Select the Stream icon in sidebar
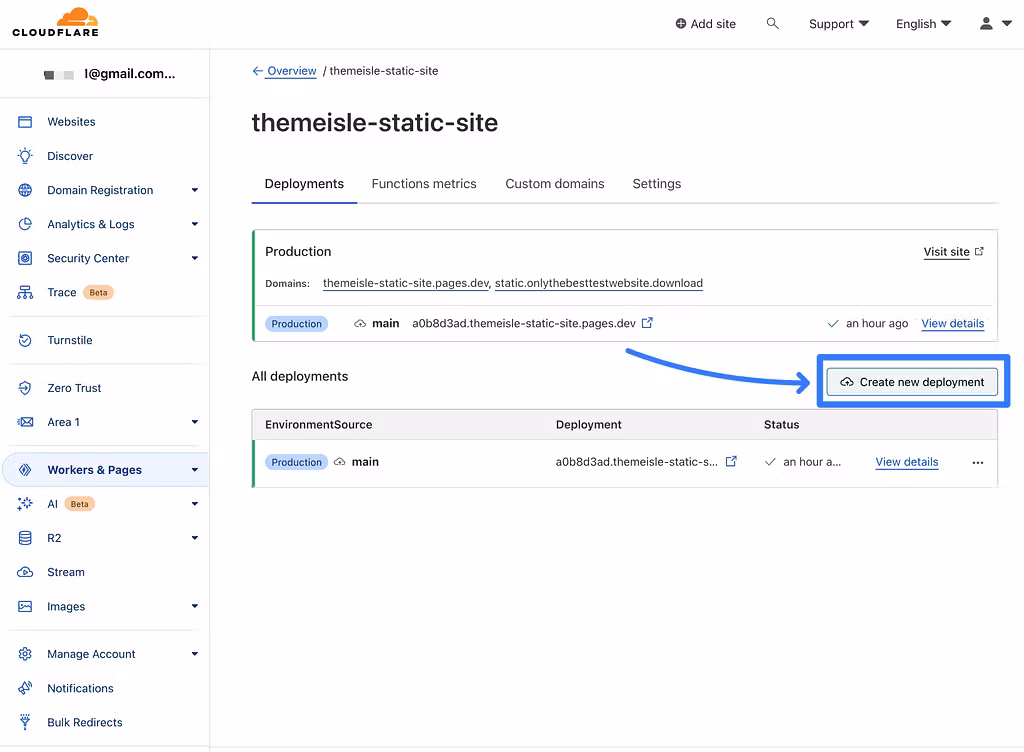This screenshot has height=752, width=1024. [x=27, y=572]
